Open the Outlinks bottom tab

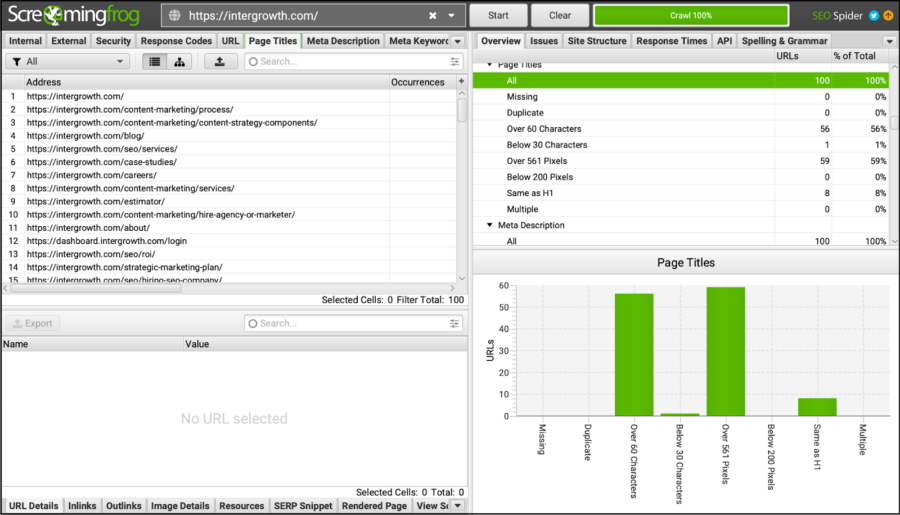tap(123, 506)
